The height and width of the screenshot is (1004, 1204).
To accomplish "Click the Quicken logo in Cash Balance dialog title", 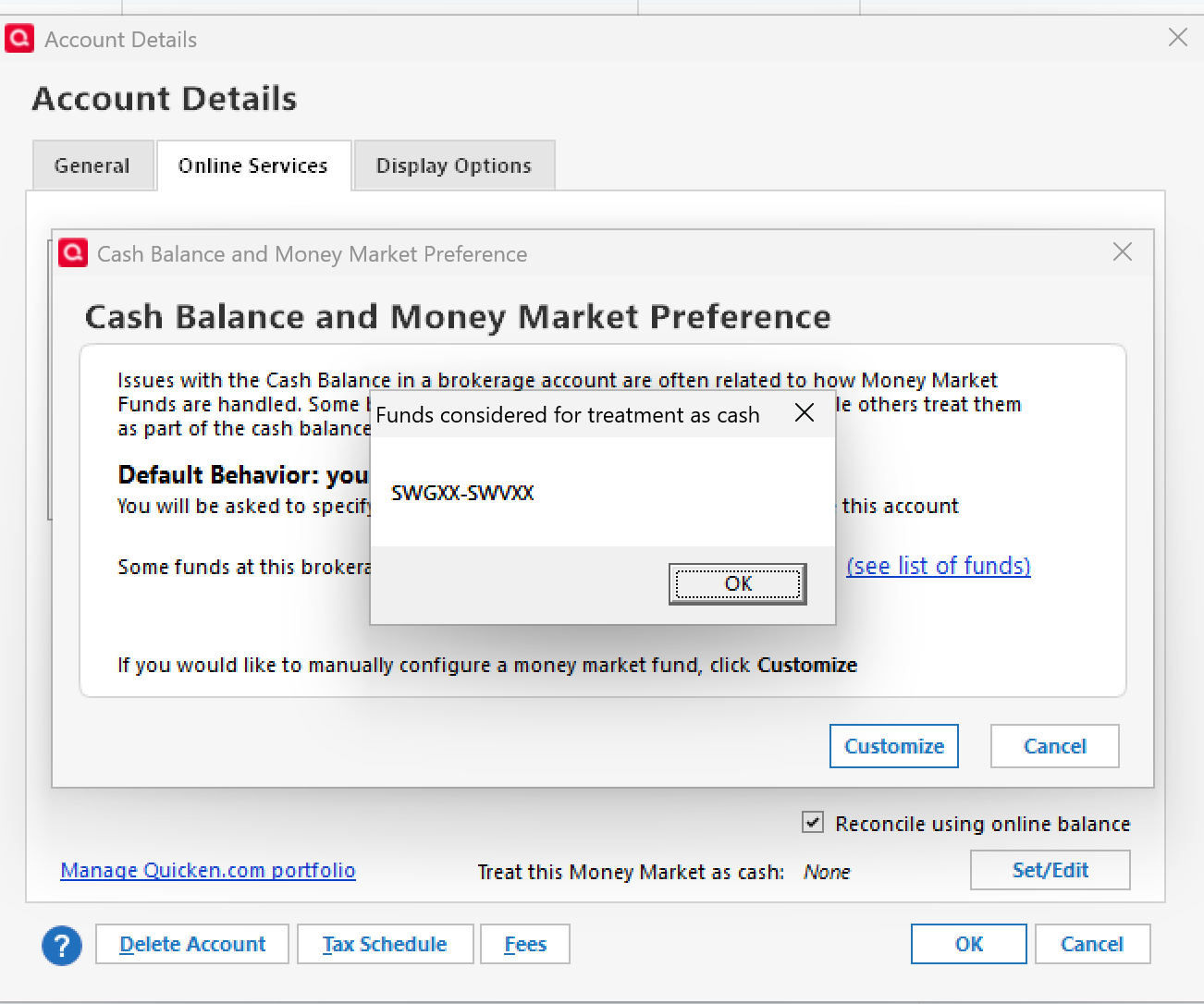I will 73,252.
